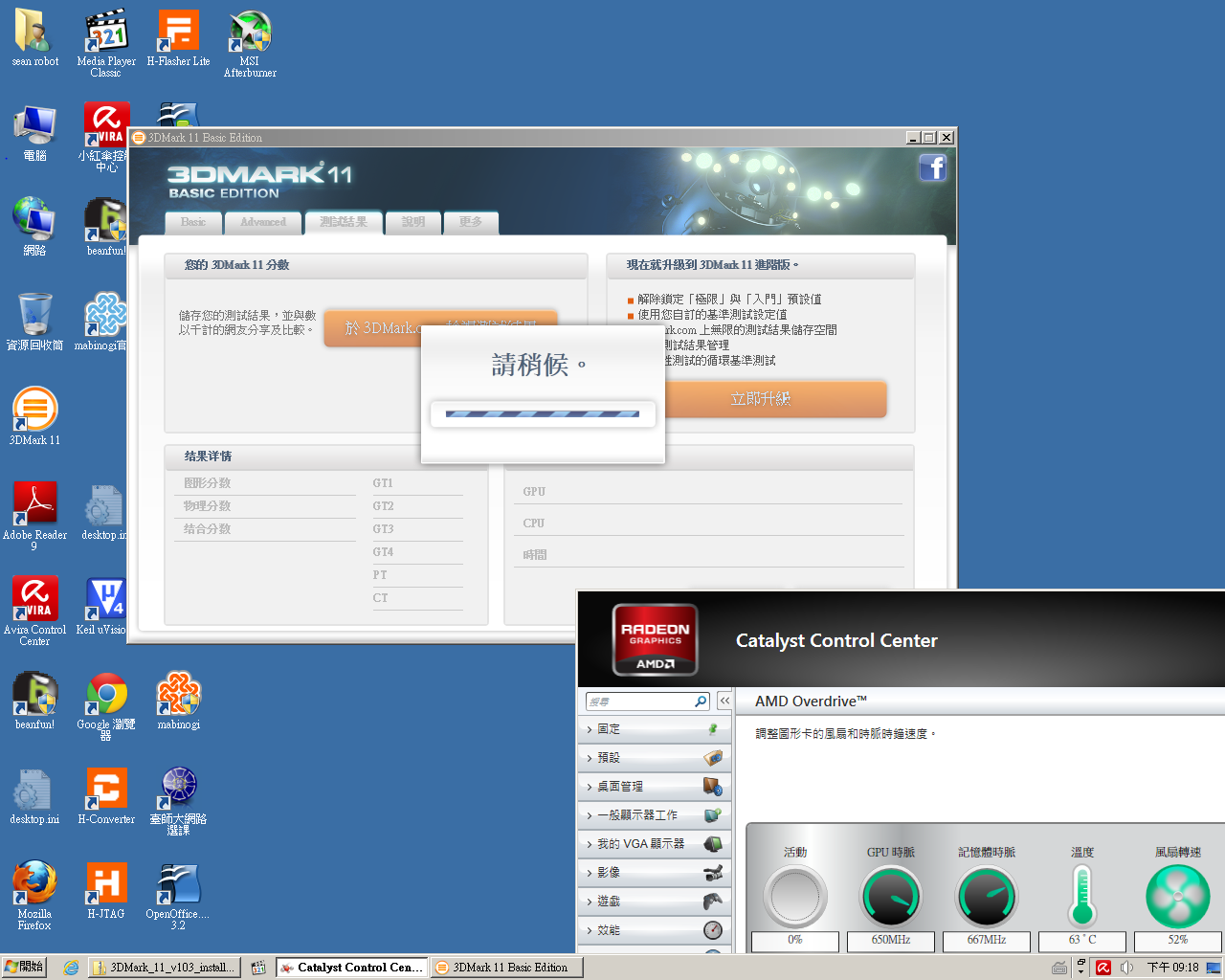Open OpenOffice 3.2 desktop shortcut

178,895
